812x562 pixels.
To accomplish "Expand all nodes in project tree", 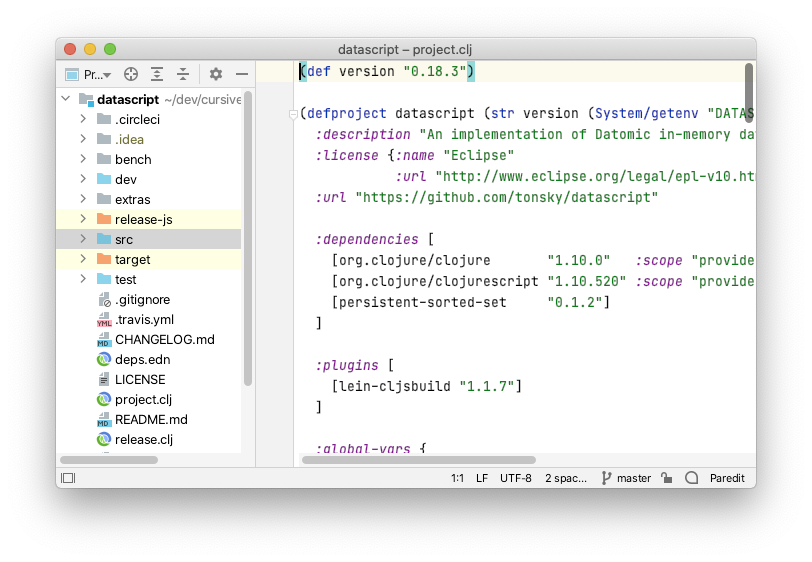I will 157,75.
